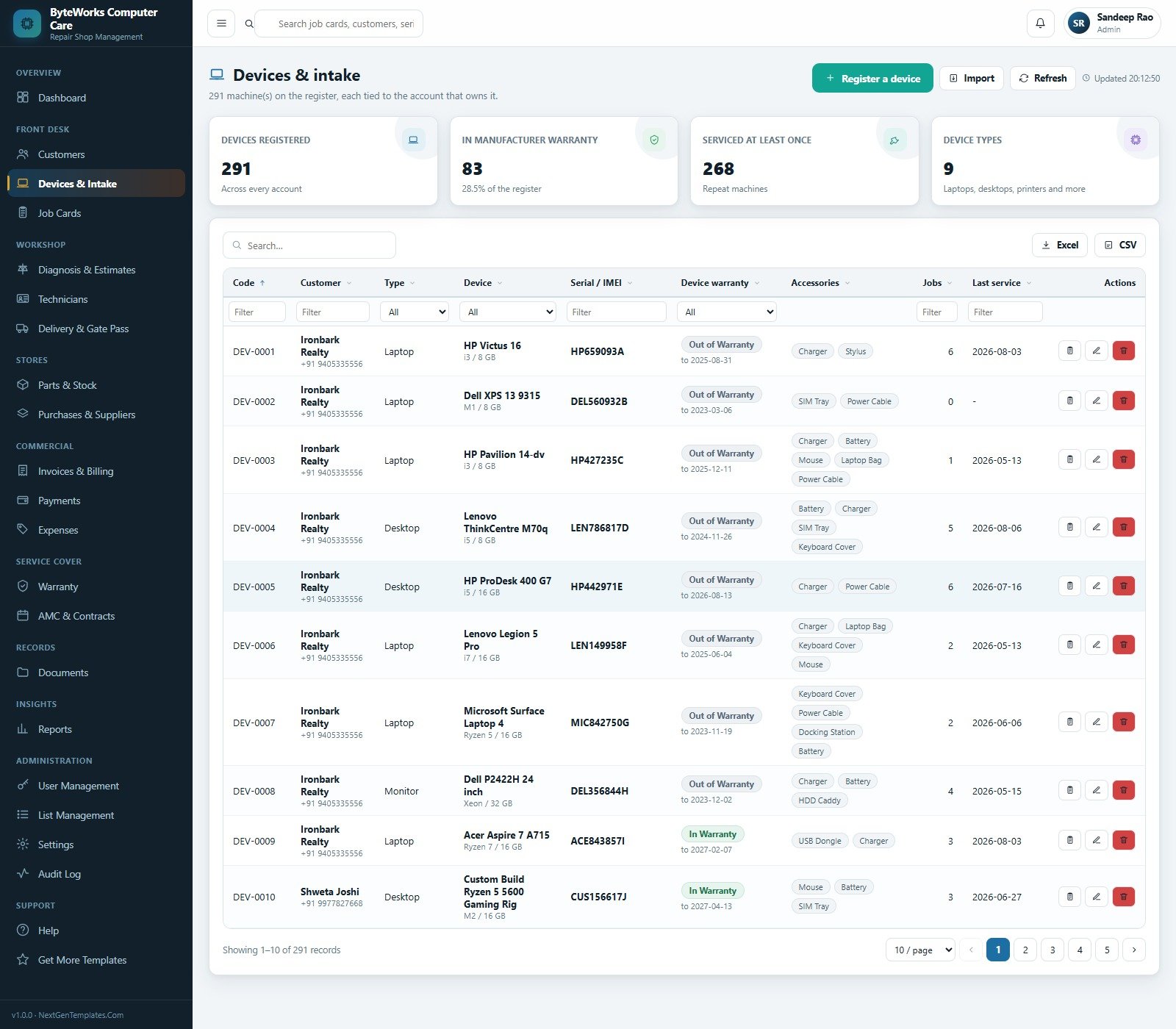Open Parts & Stock

pos(96,385)
